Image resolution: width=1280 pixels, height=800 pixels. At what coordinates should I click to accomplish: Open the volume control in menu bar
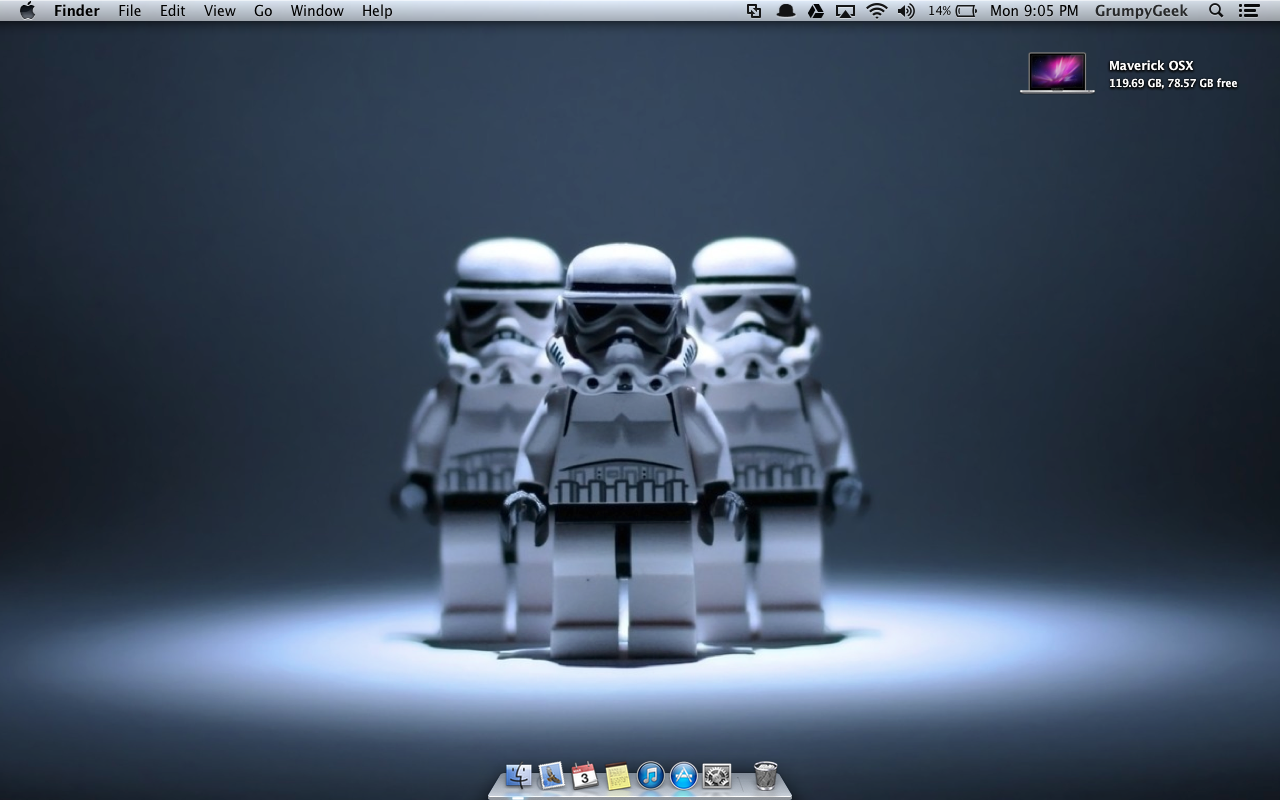[906, 11]
